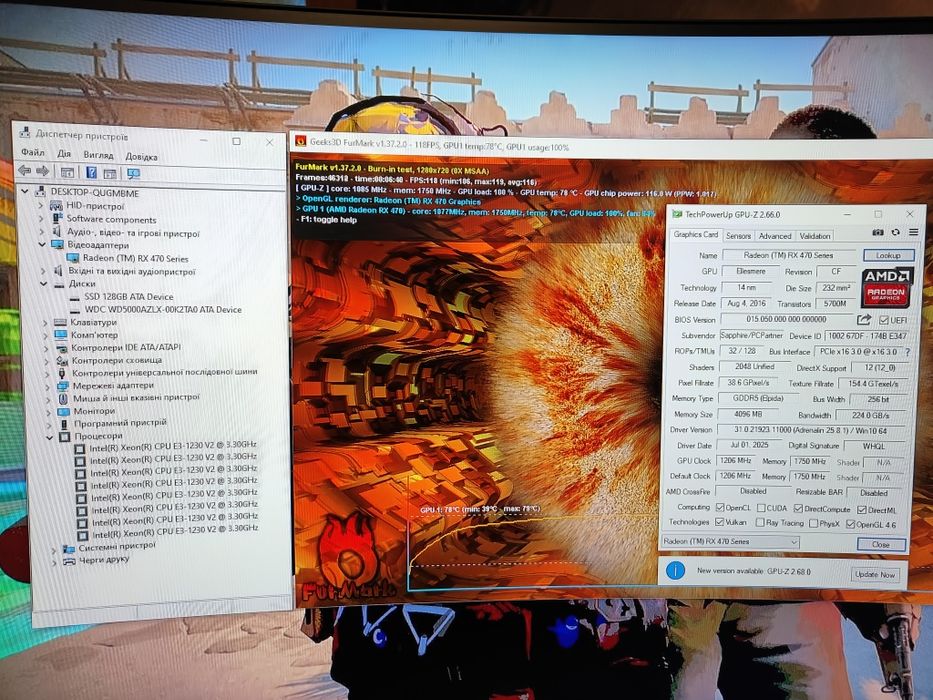
Task: Click the Close button in GPU-Z
Action: coord(881,545)
